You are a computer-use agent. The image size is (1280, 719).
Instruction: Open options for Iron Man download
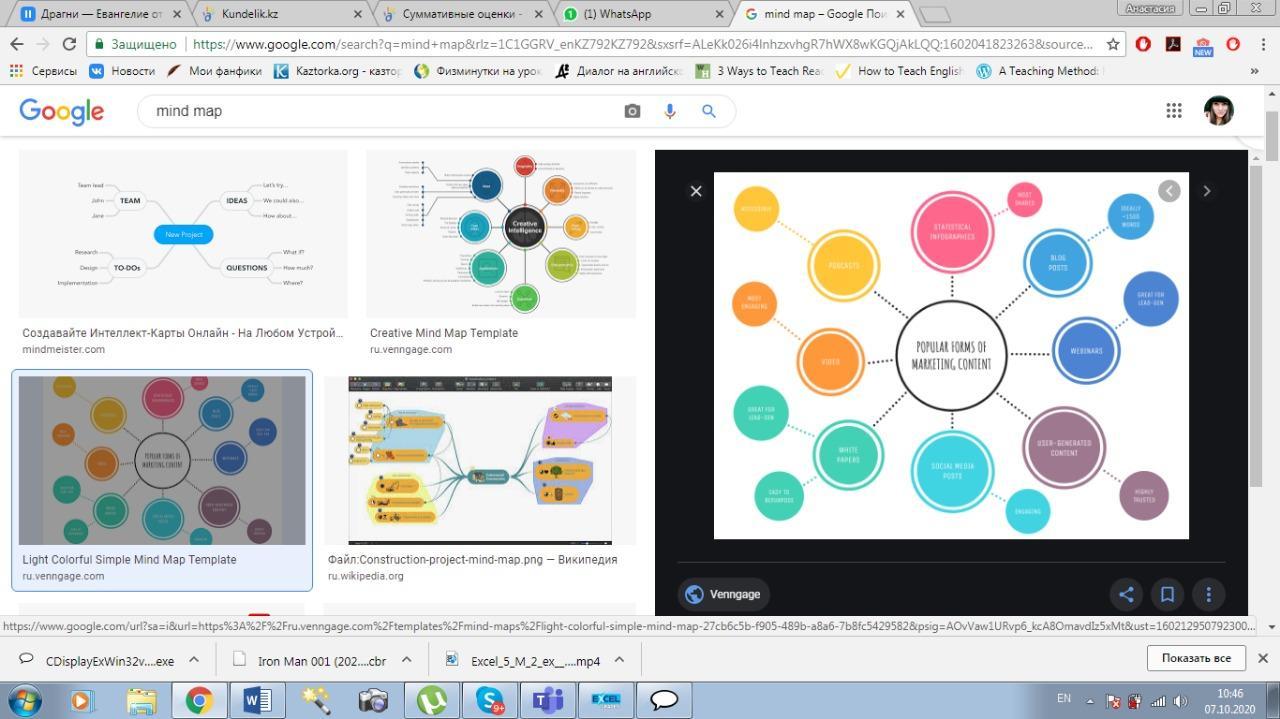point(407,660)
